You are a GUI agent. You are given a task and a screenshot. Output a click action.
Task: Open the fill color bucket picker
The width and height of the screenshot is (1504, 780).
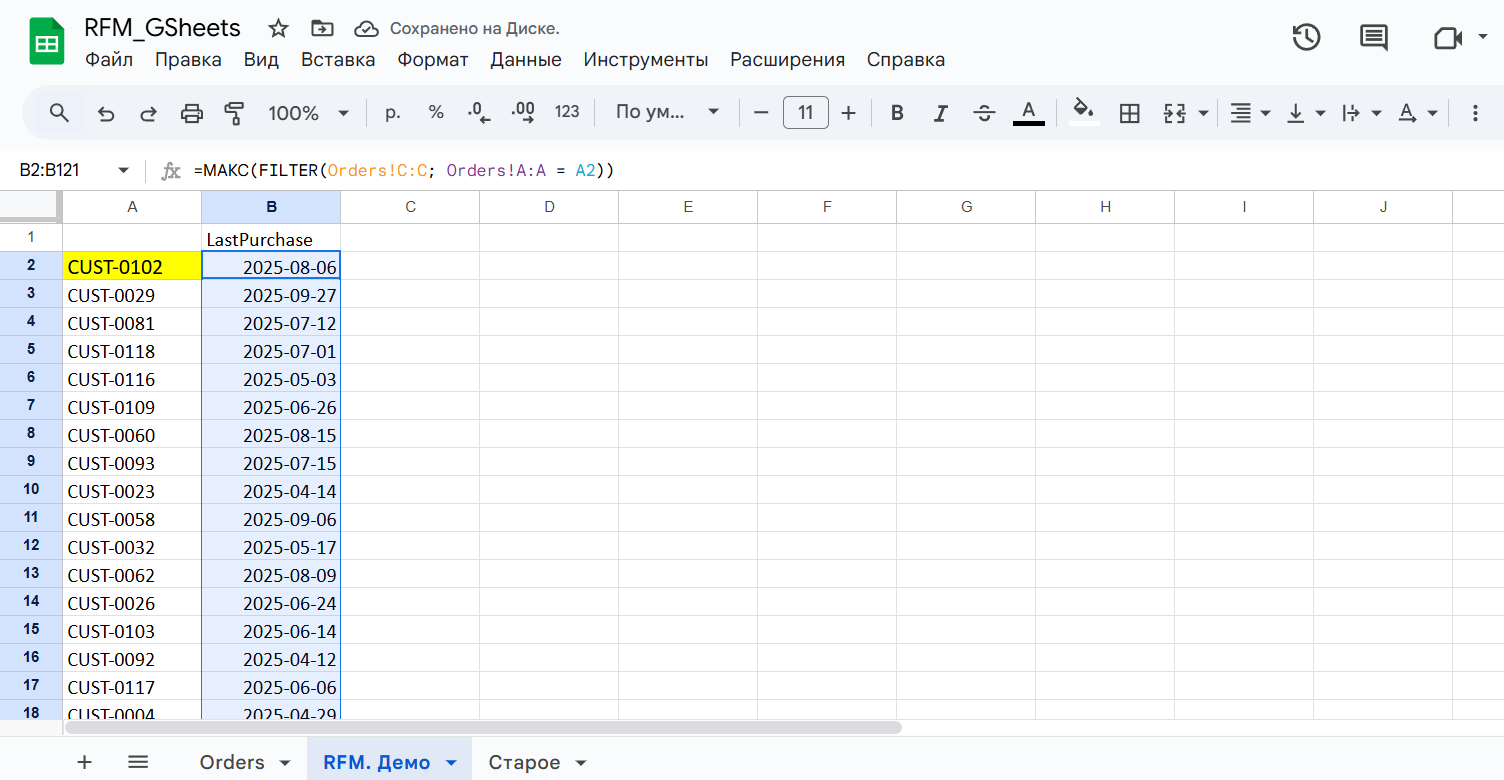pos(1084,111)
